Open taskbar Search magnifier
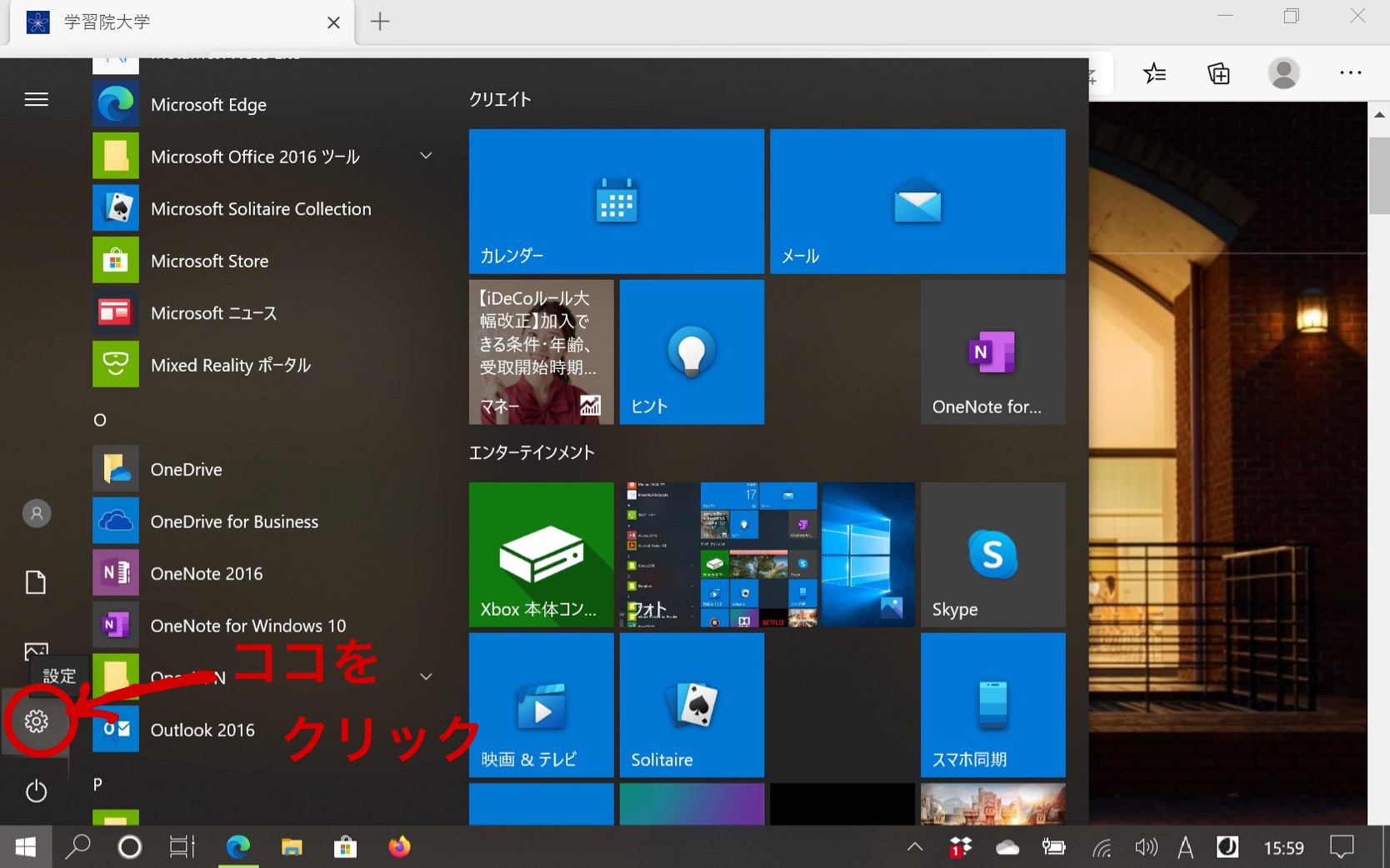Image resolution: width=1390 pixels, height=868 pixels. [77, 847]
